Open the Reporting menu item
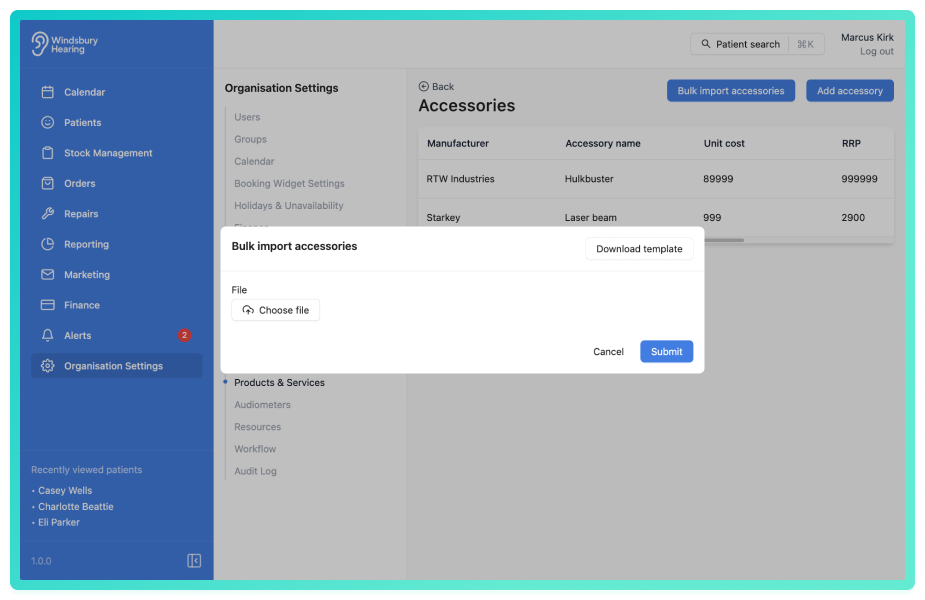The width and height of the screenshot is (925, 600). click(116, 244)
